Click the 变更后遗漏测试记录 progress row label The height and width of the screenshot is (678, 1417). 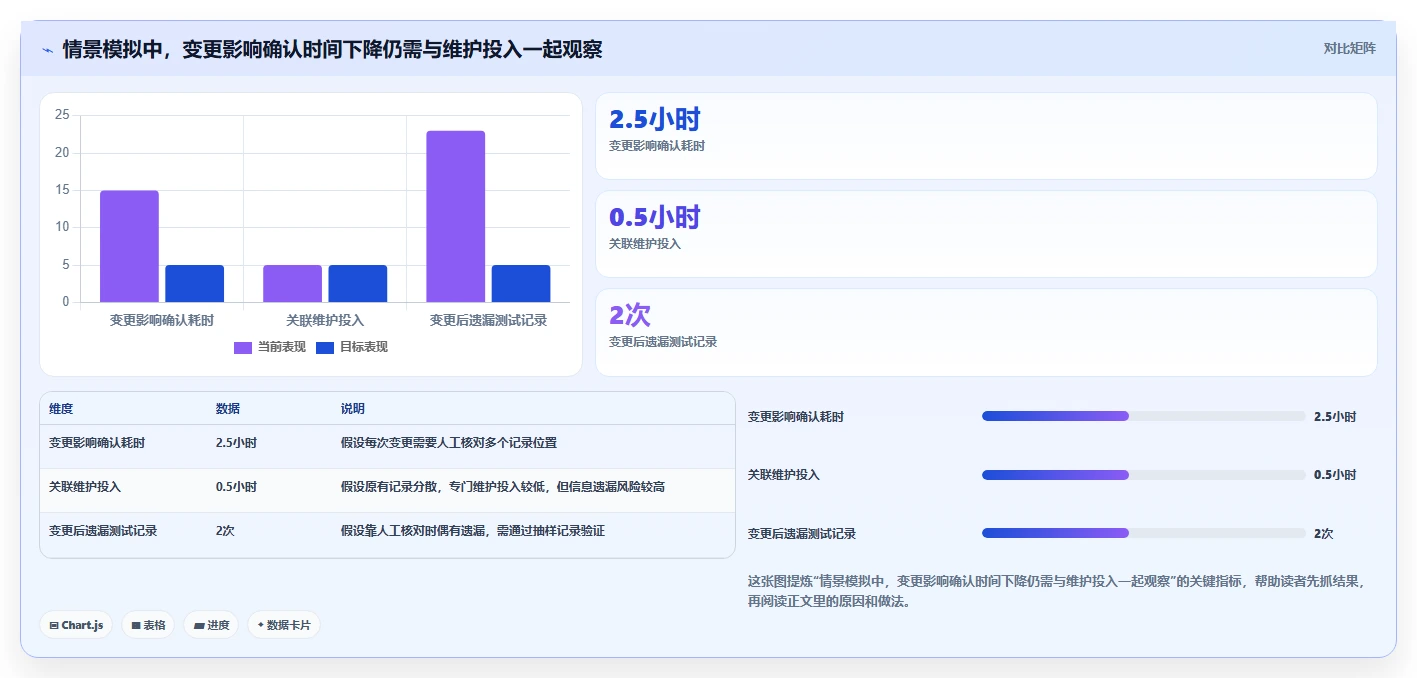click(x=802, y=534)
